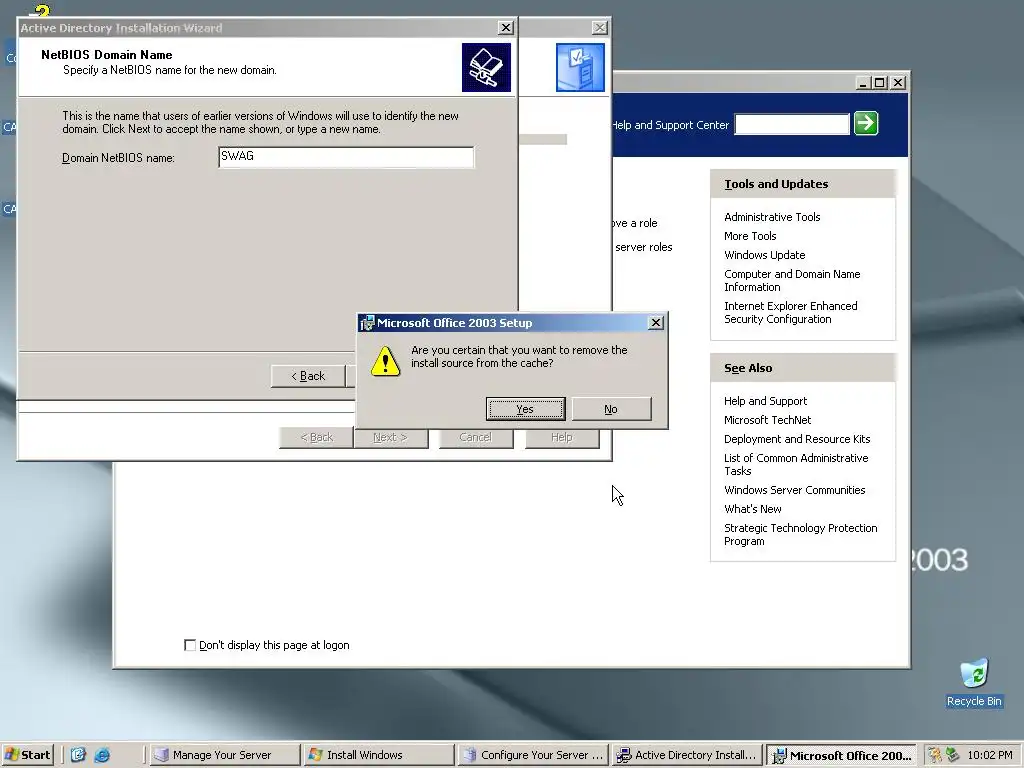The height and width of the screenshot is (768, 1024).
Task: Open the Start menu
Action: click(x=27, y=755)
